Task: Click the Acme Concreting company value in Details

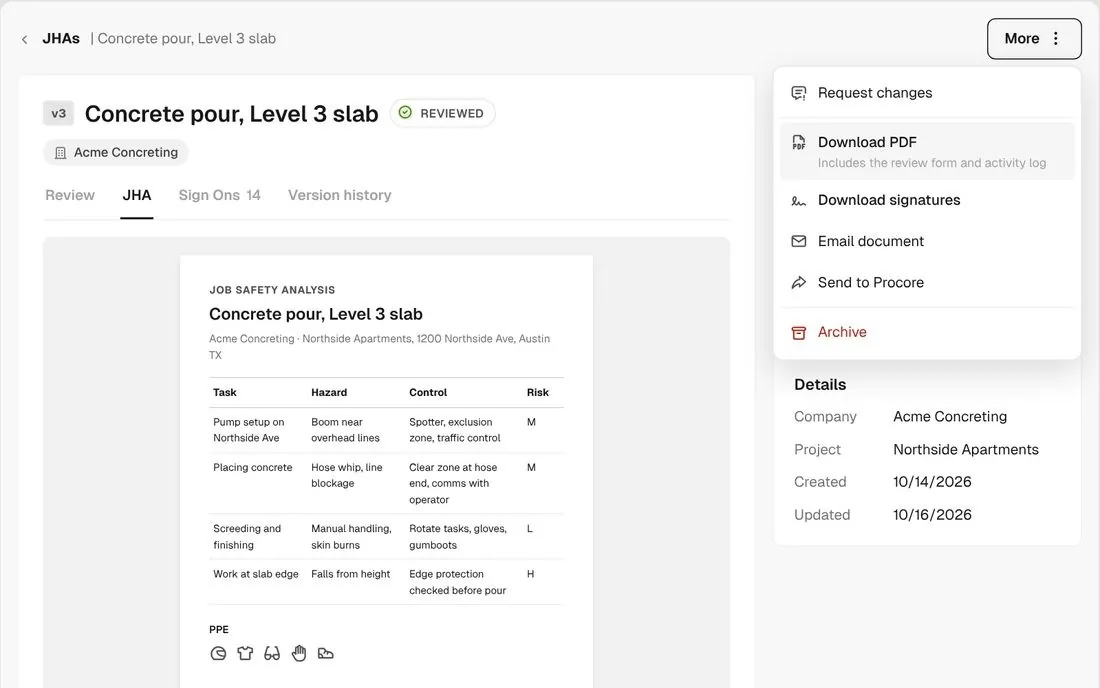Action: (x=950, y=417)
